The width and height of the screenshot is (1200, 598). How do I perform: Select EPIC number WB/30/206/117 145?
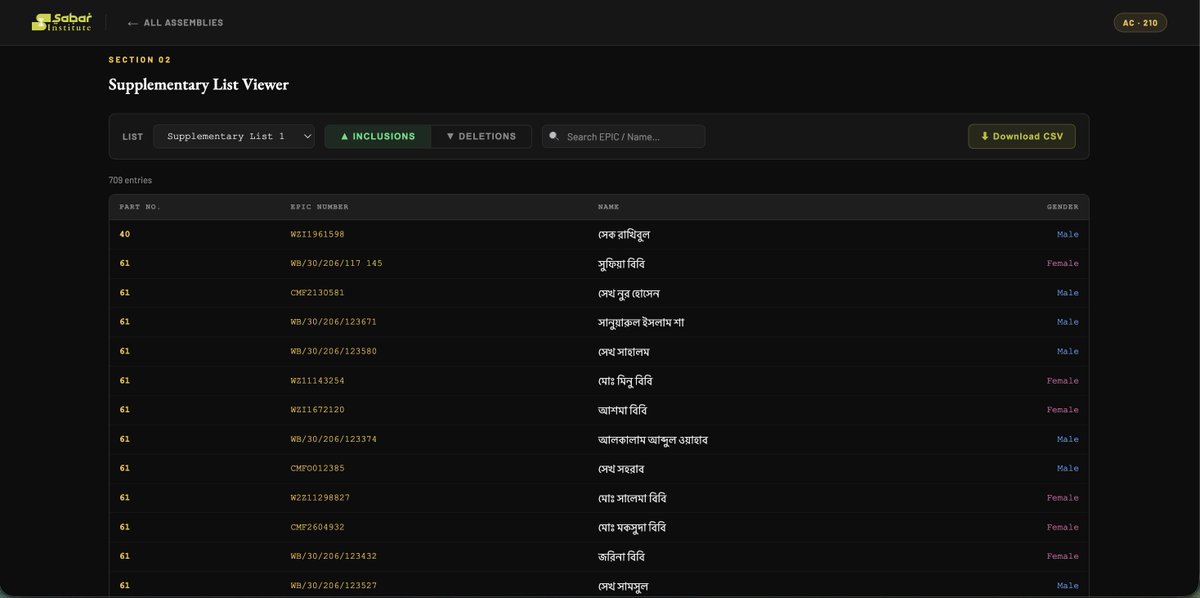pyautogui.click(x=336, y=263)
